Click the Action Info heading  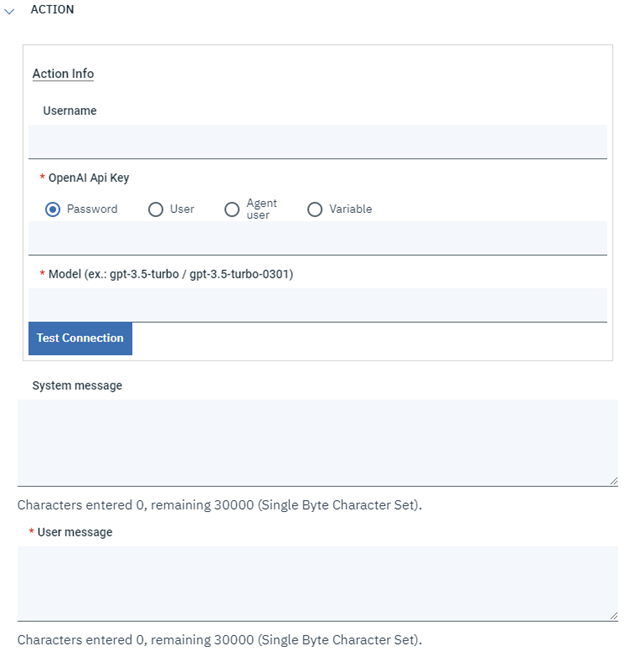[x=63, y=74]
